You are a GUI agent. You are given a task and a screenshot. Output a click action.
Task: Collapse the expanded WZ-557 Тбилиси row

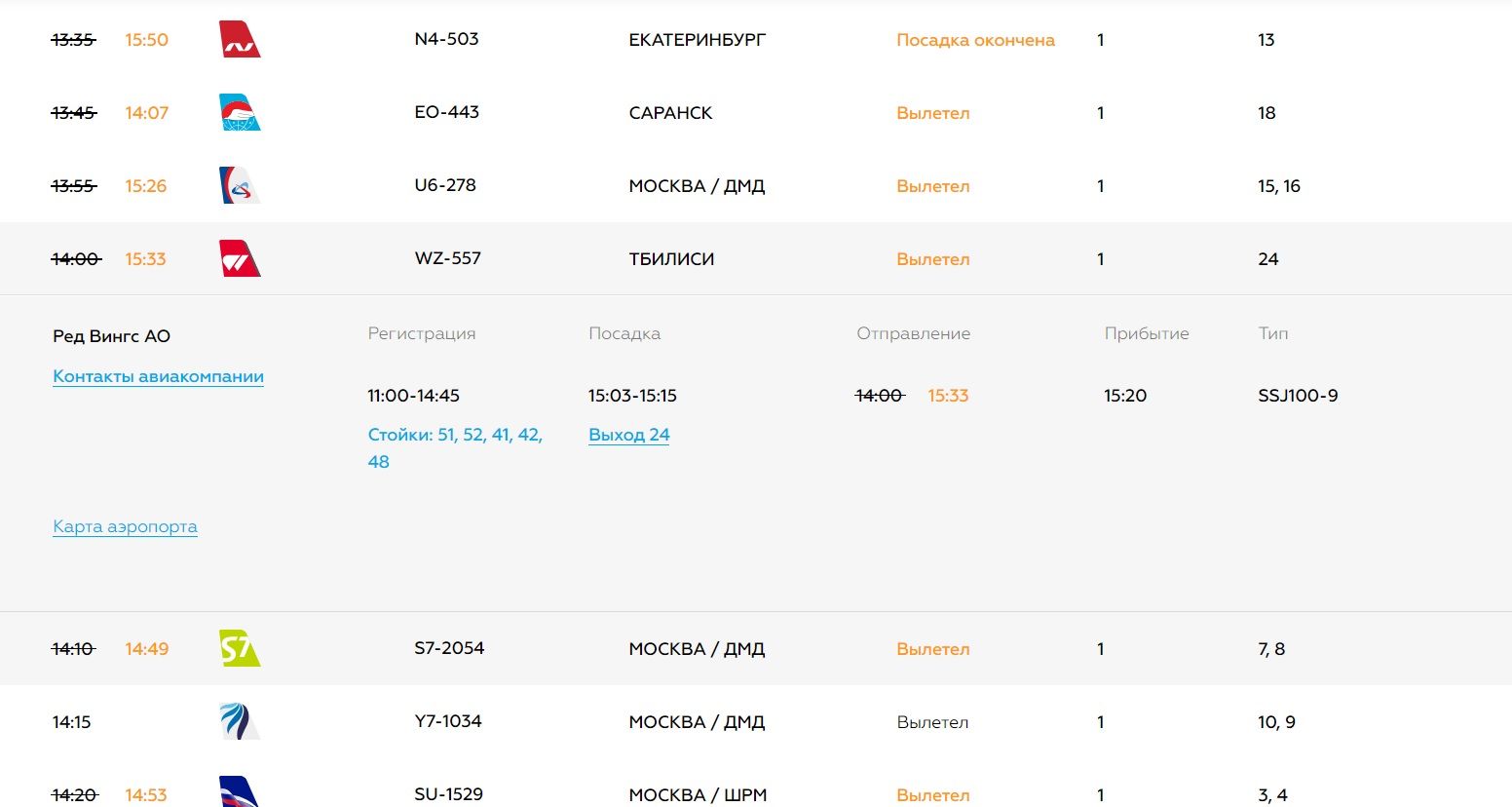coord(671,259)
